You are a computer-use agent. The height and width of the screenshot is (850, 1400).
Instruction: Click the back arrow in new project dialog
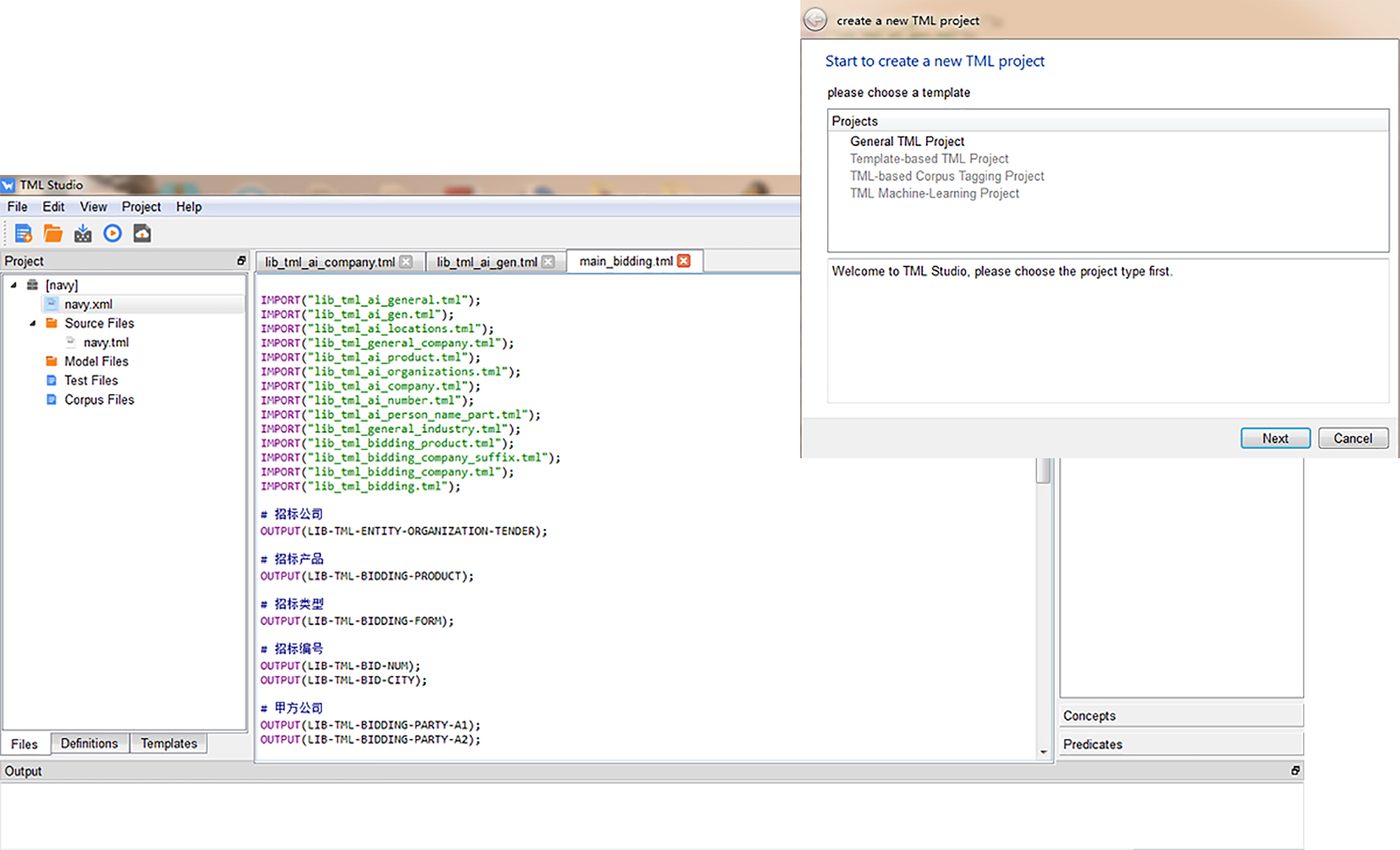click(x=815, y=20)
